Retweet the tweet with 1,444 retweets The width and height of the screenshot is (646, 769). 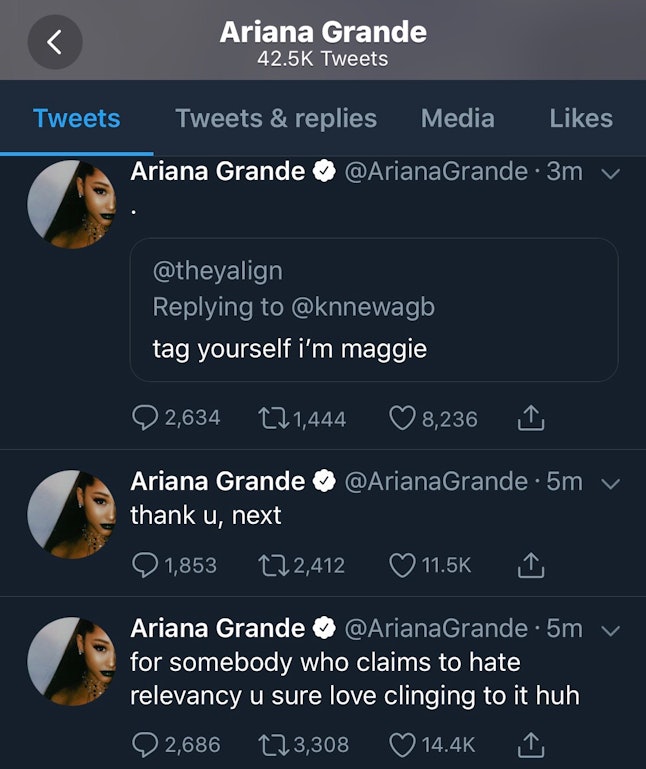(x=272, y=418)
